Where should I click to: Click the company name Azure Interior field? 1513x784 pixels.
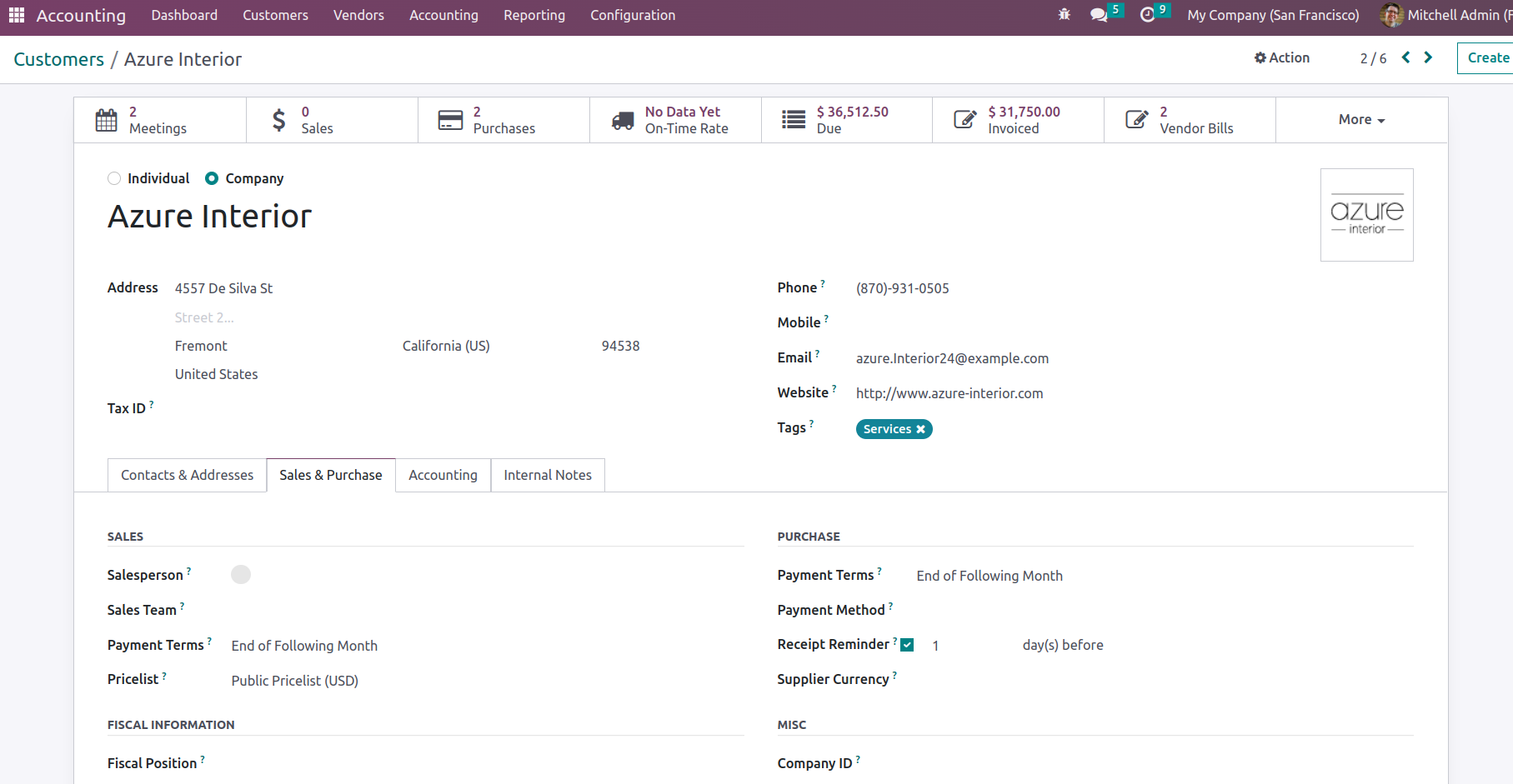pyautogui.click(x=209, y=217)
